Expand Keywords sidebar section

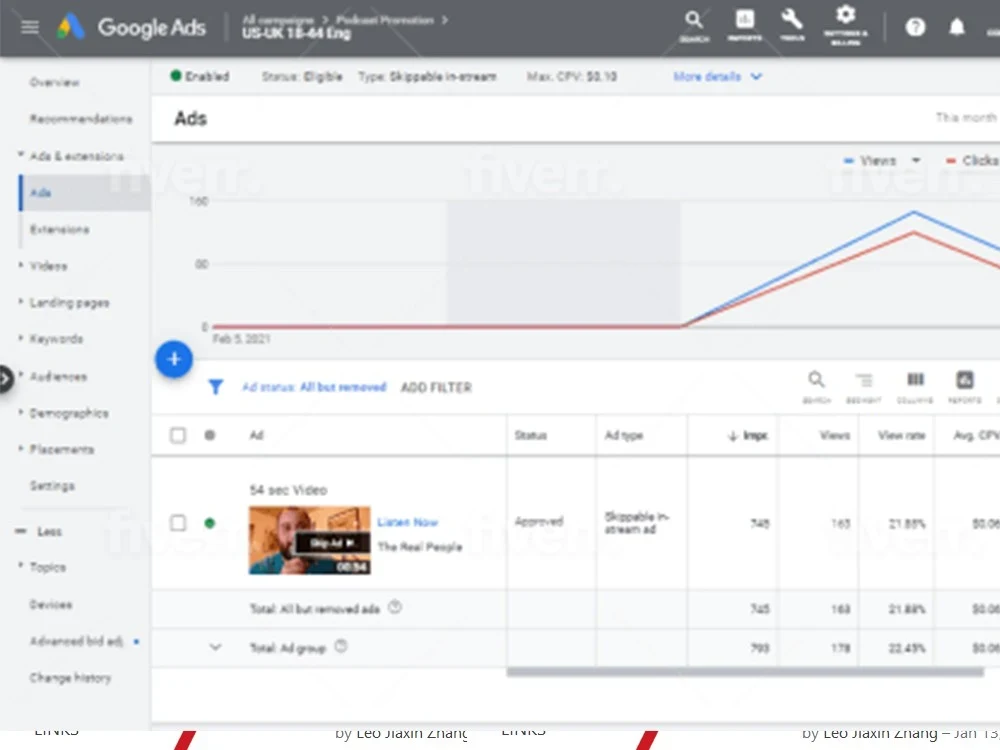click(20, 337)
